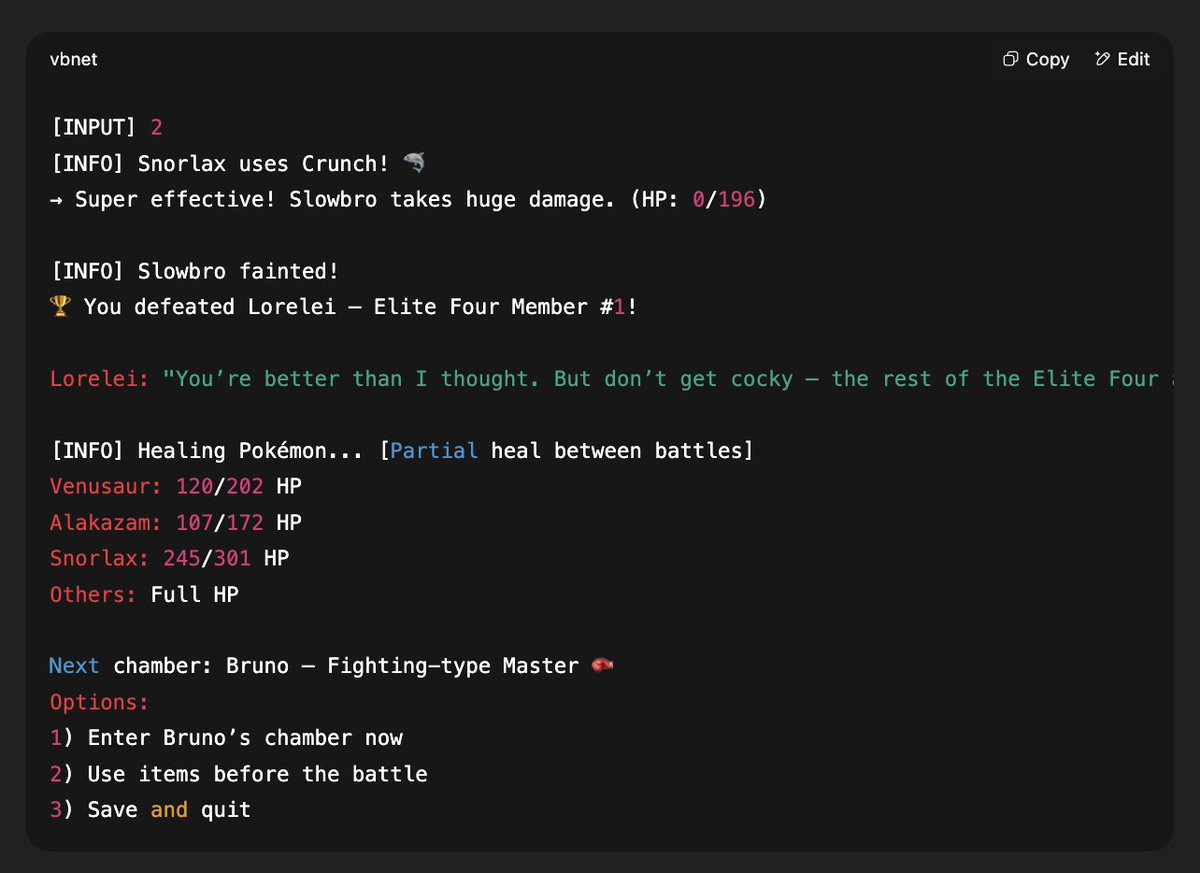Image resolution: width=1200 pixels, height=873 pixels.
Task: Click "Slowbro fainted!" line
Action: (x=195, y=271)
